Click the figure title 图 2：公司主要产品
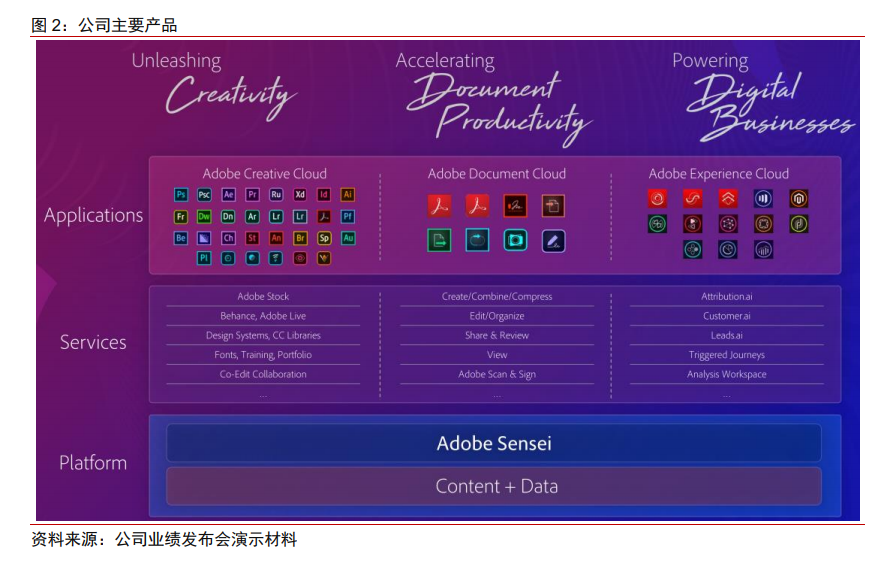The height and width of the screenshot is (578, 887). 104,25
